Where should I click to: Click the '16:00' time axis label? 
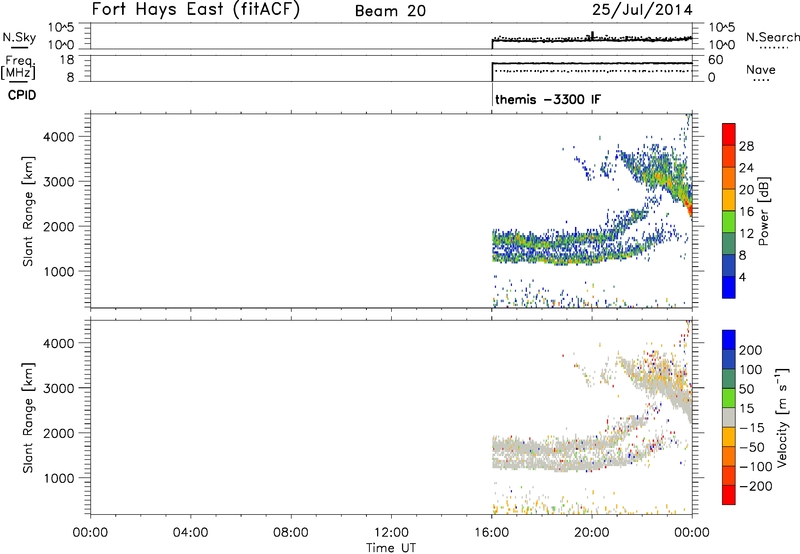click(492, 532)
